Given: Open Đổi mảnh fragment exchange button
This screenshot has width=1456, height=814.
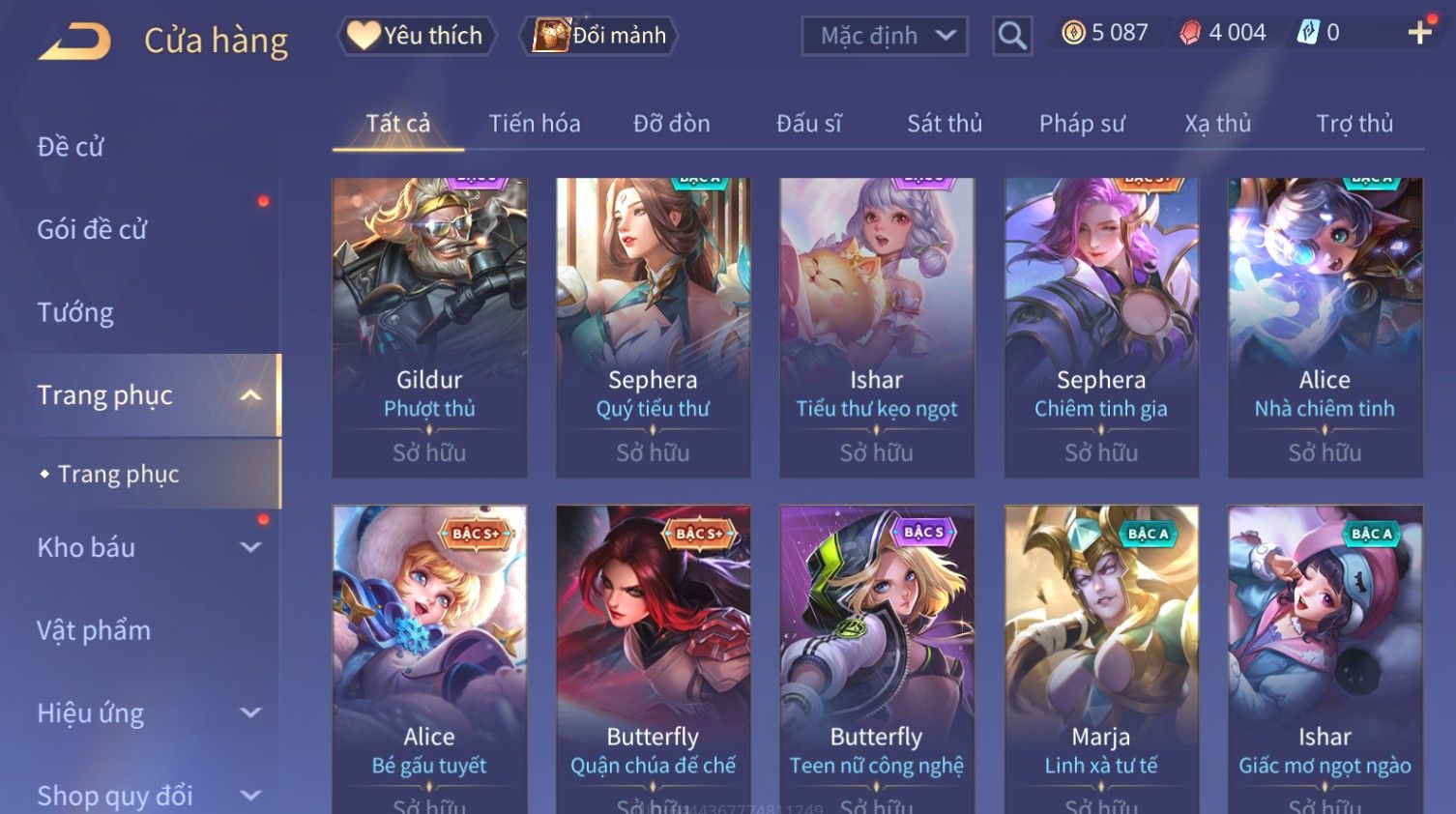Looking at the screenshot, I should coord(598,36).
